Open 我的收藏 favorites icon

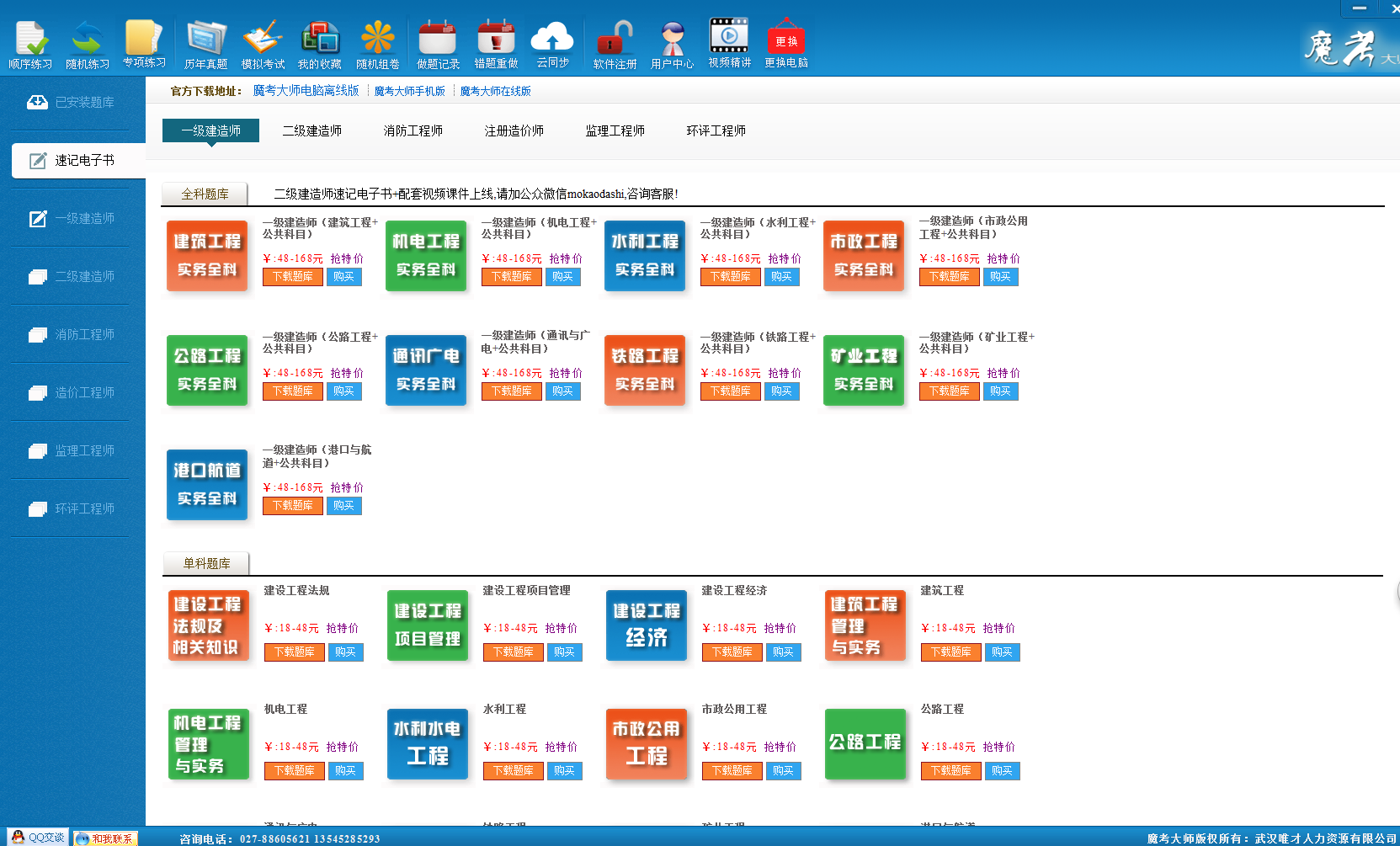pyautogui.click(x=320, y=45)
